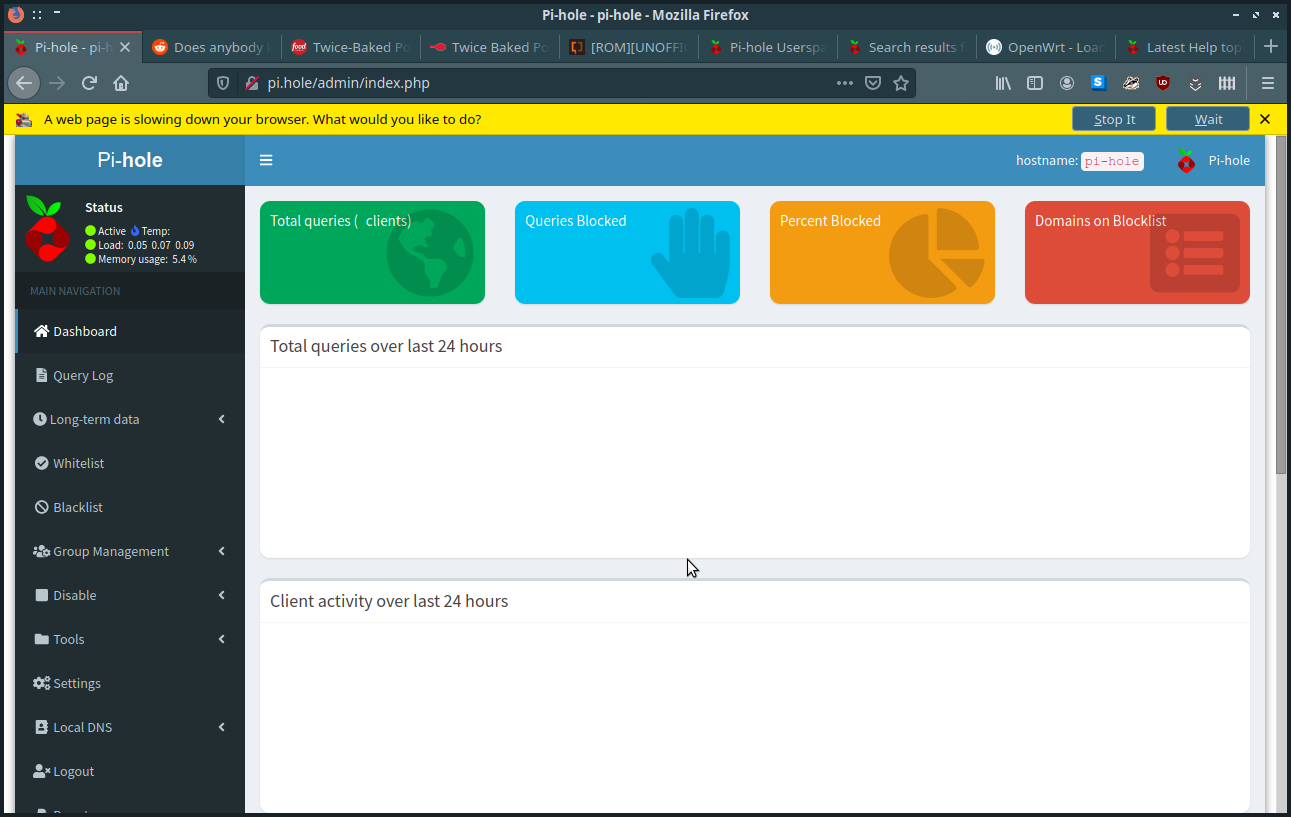Image resolution: width=1291 pixels, height=817 pixels.
Task: Click the Pi-hole raspberry logo in status panel
Action: [47, 229]
